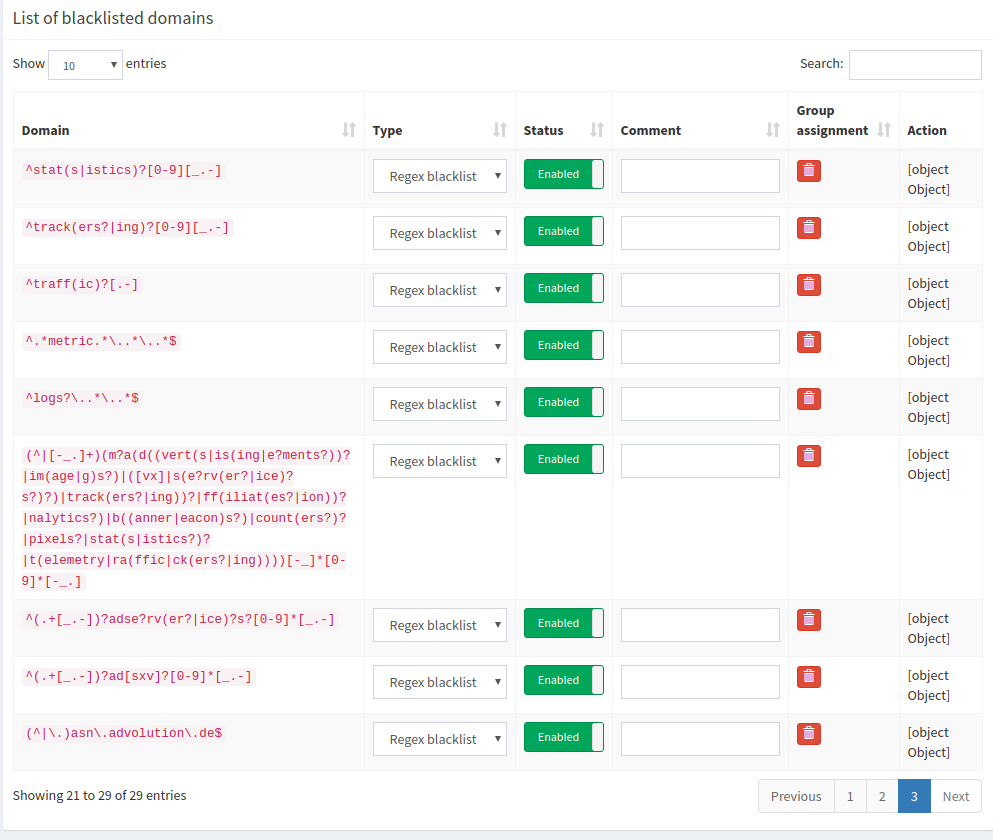Open Type dropdown for ad[sxv] row
The height and width of the screenshot is (840, 993).
click(440, 682)
